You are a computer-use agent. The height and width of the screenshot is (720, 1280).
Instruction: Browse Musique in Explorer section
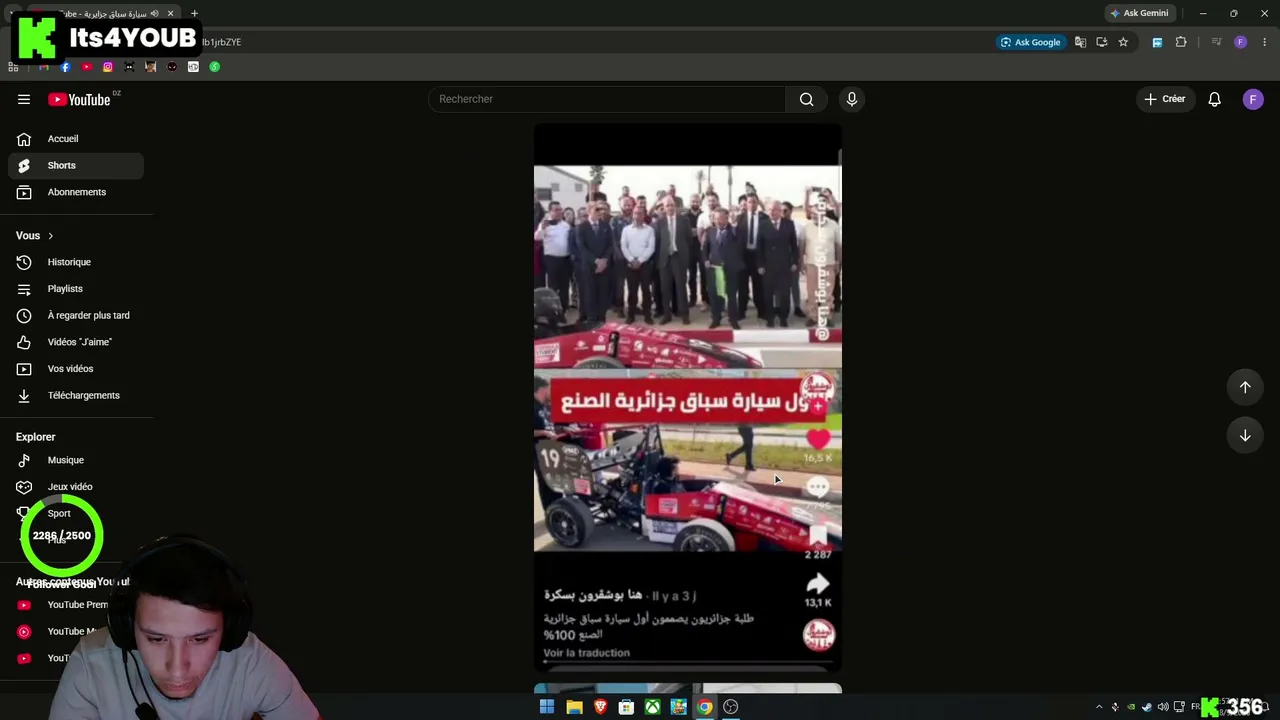[x=76, y=460]
